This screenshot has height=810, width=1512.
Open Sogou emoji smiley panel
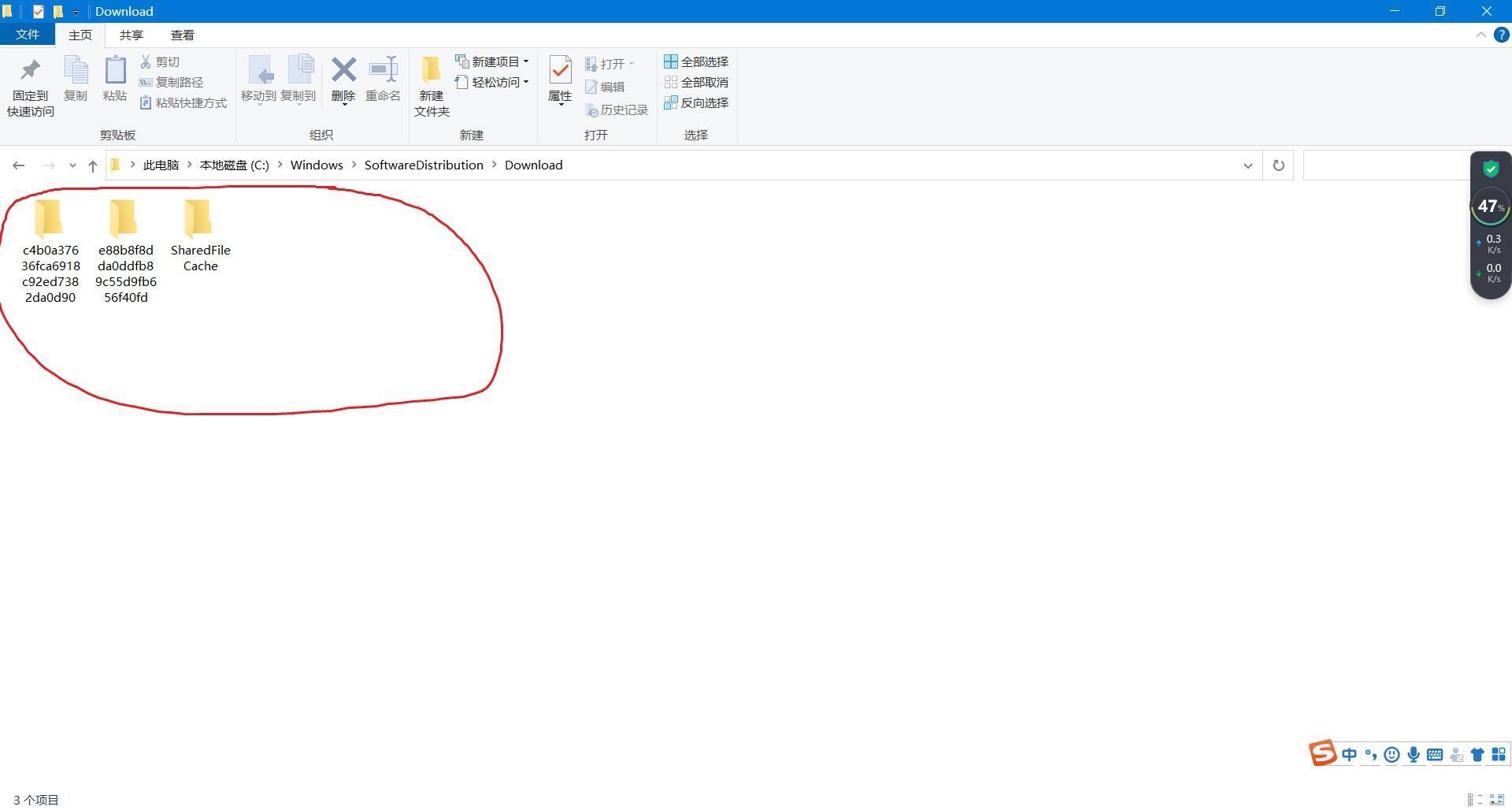point(1392,755)
